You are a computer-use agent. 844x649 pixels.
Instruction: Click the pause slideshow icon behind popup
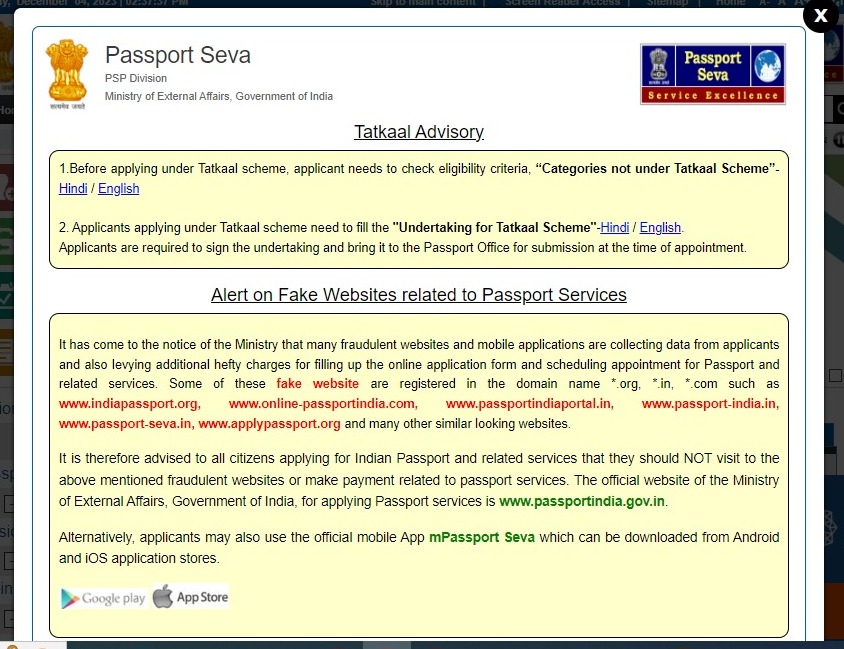tap(839, 140)
